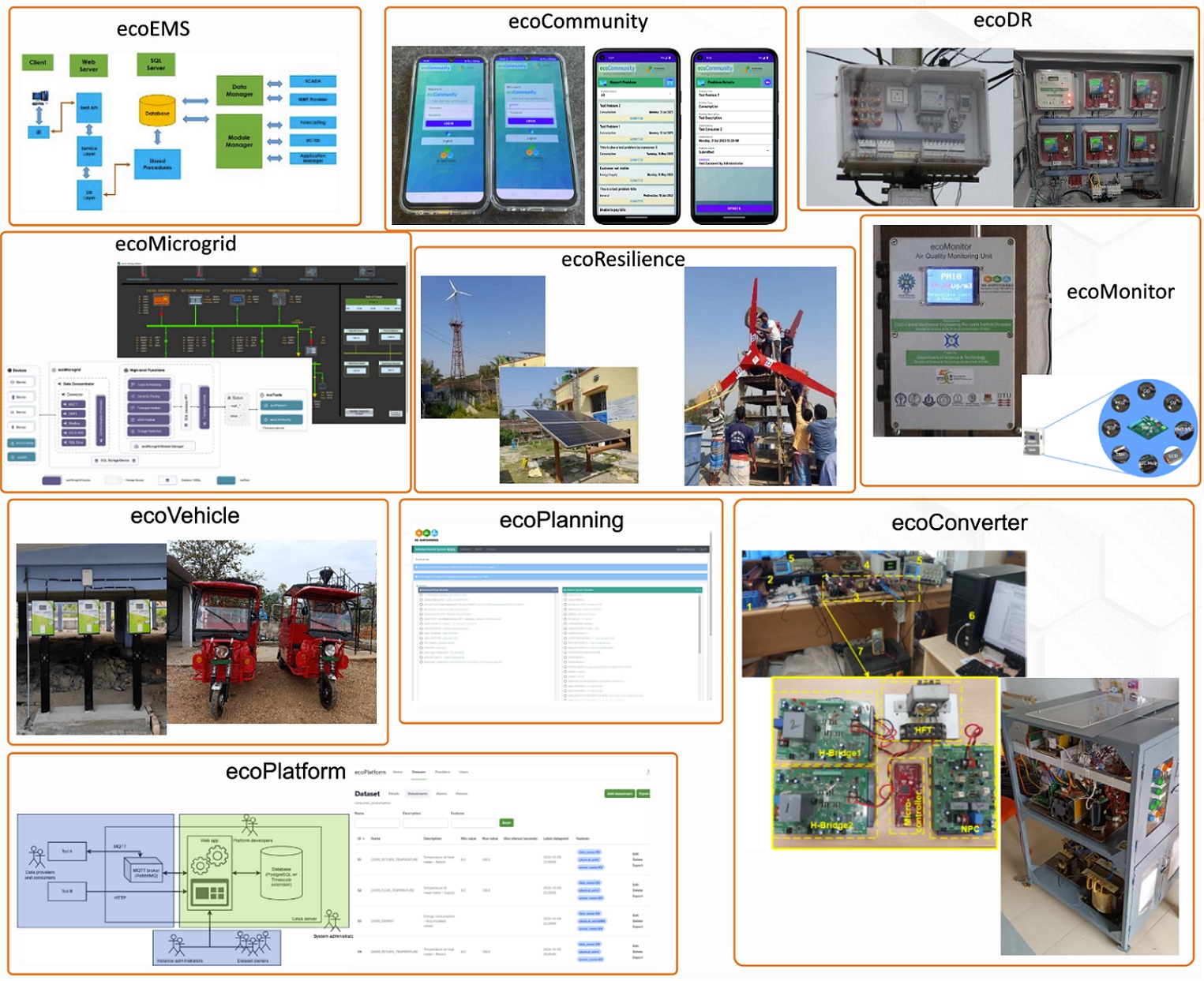
Task: Open the All filter dropdown on Report Problem
Action: 636,94
